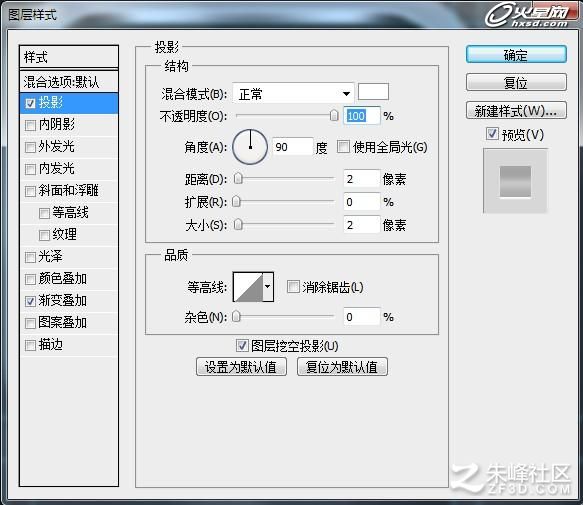Viewport: 583px width, 505px height.
Task: Click the 确定 button
Action: point(516,55)
